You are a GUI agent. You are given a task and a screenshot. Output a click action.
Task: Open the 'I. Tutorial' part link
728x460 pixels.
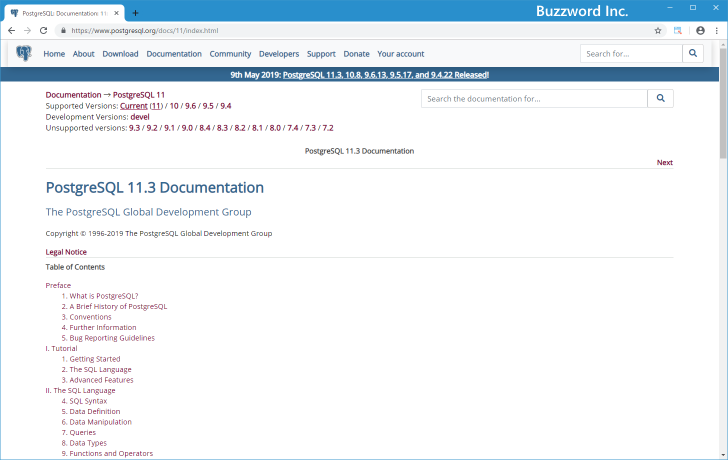pos(61,349)
